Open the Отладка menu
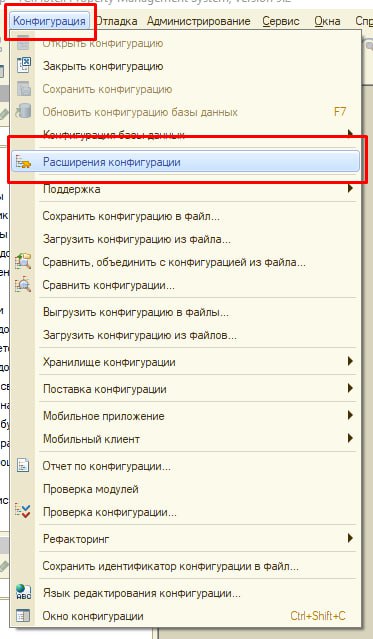The width and height of the screenshot is (373, 639). tap(116, 21)
